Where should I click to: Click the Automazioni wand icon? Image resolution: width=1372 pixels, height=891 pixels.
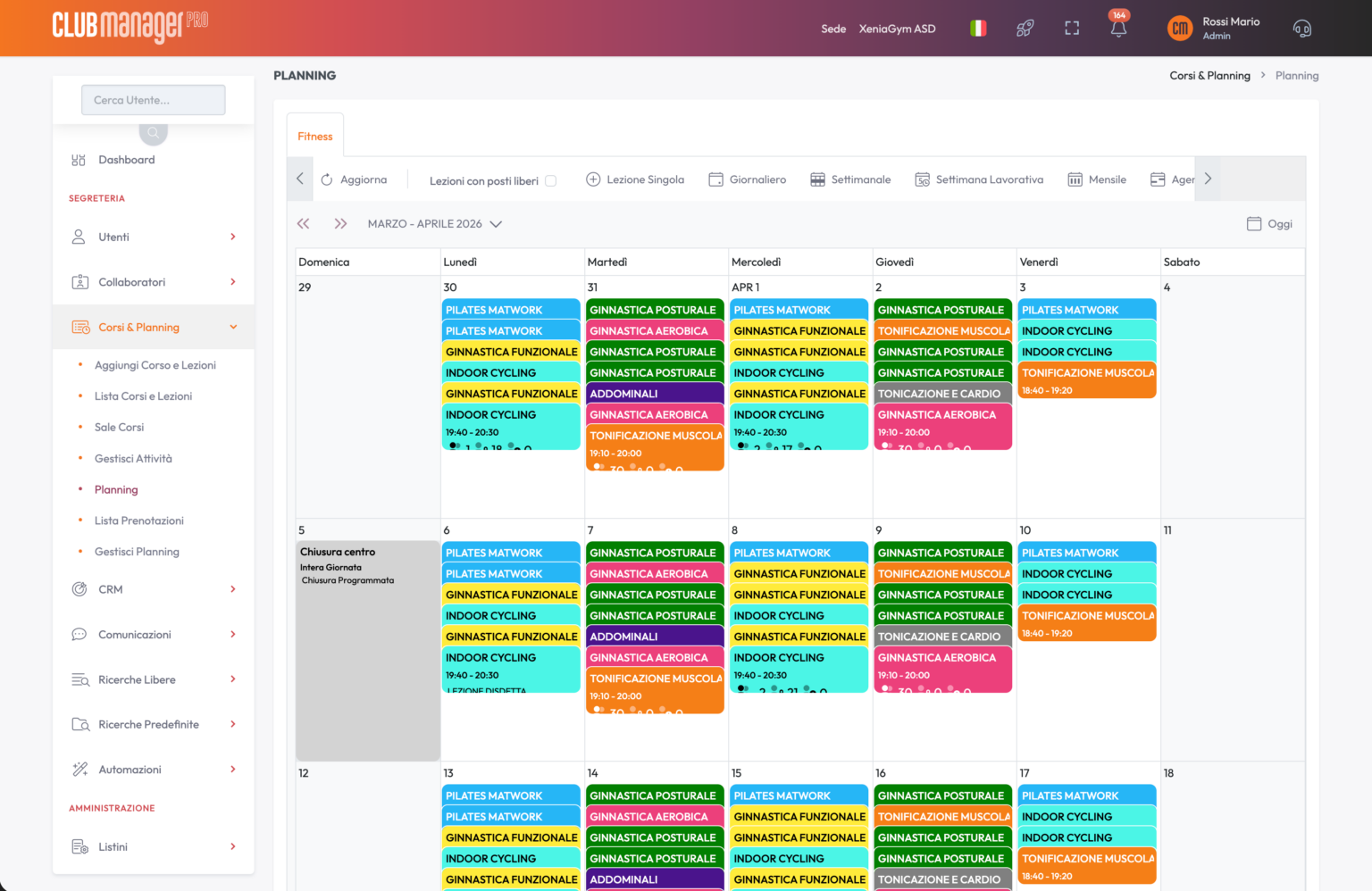pyautogui.click(x=79, y=770)
